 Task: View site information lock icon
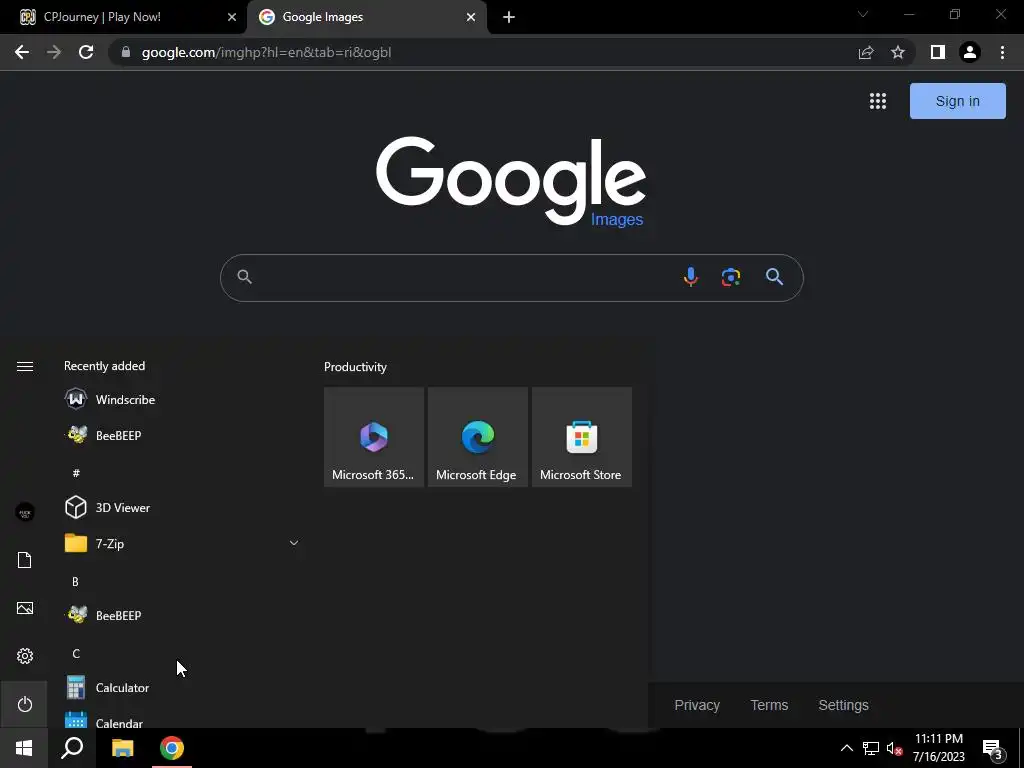tap(126, 52)
